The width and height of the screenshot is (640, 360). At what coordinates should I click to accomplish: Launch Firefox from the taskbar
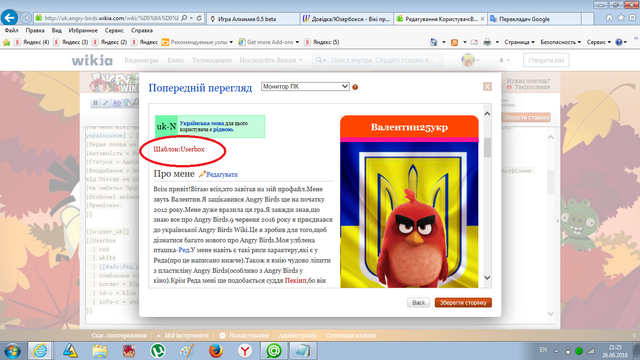pos(216,351)
